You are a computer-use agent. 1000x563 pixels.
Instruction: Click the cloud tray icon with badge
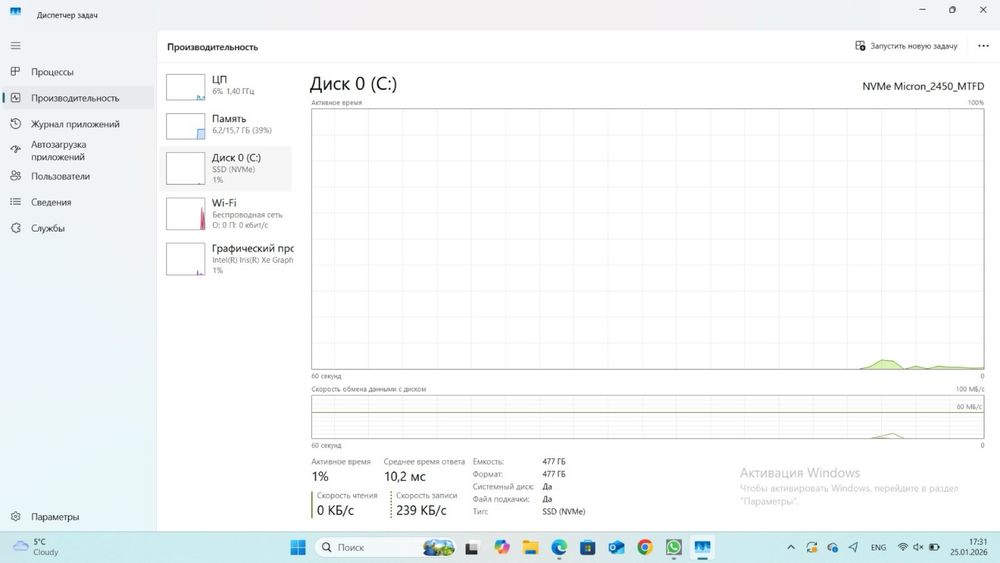(x=832, y=547)
